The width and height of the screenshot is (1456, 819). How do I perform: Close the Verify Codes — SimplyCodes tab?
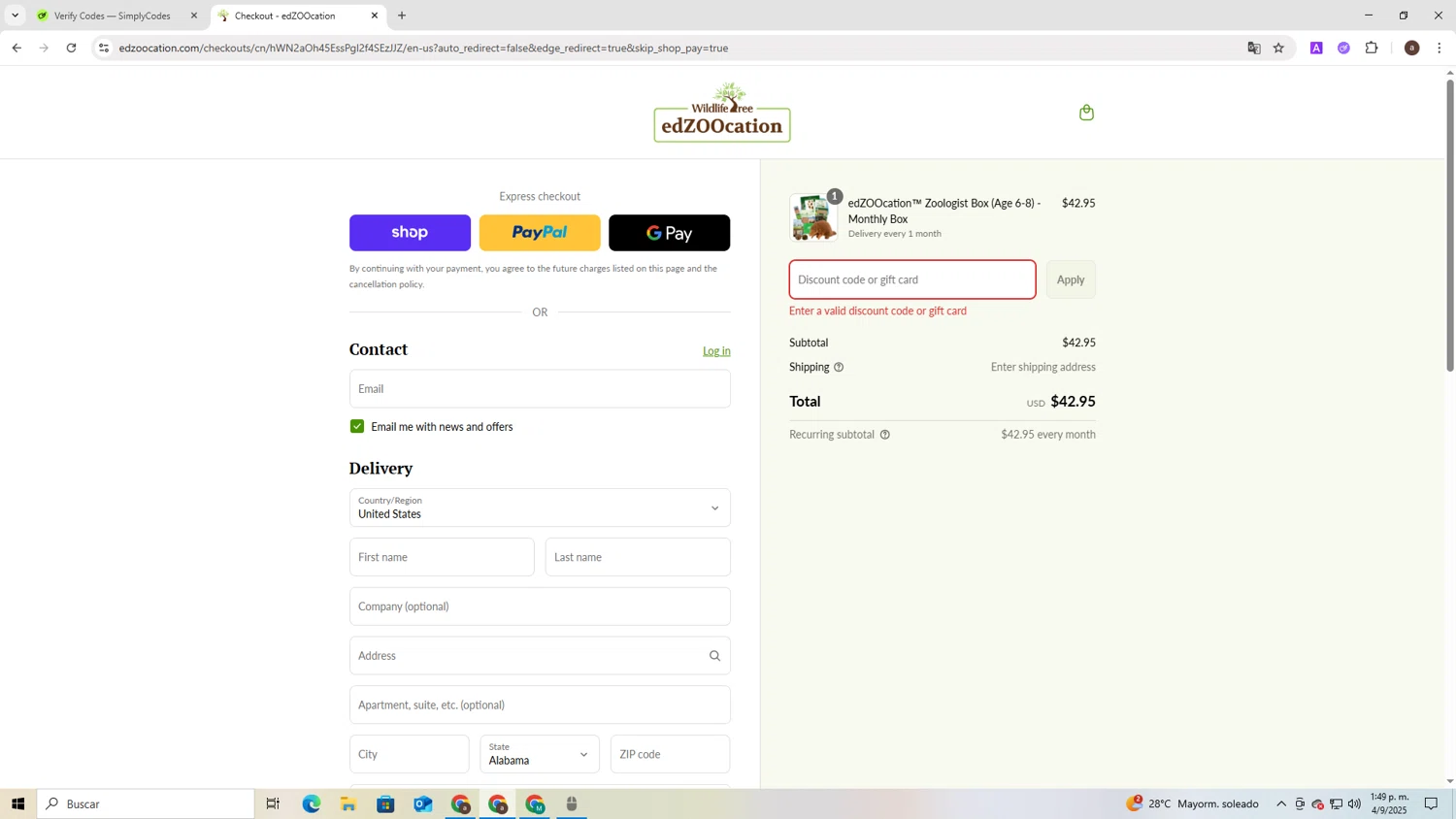click(x=194, y=16)
